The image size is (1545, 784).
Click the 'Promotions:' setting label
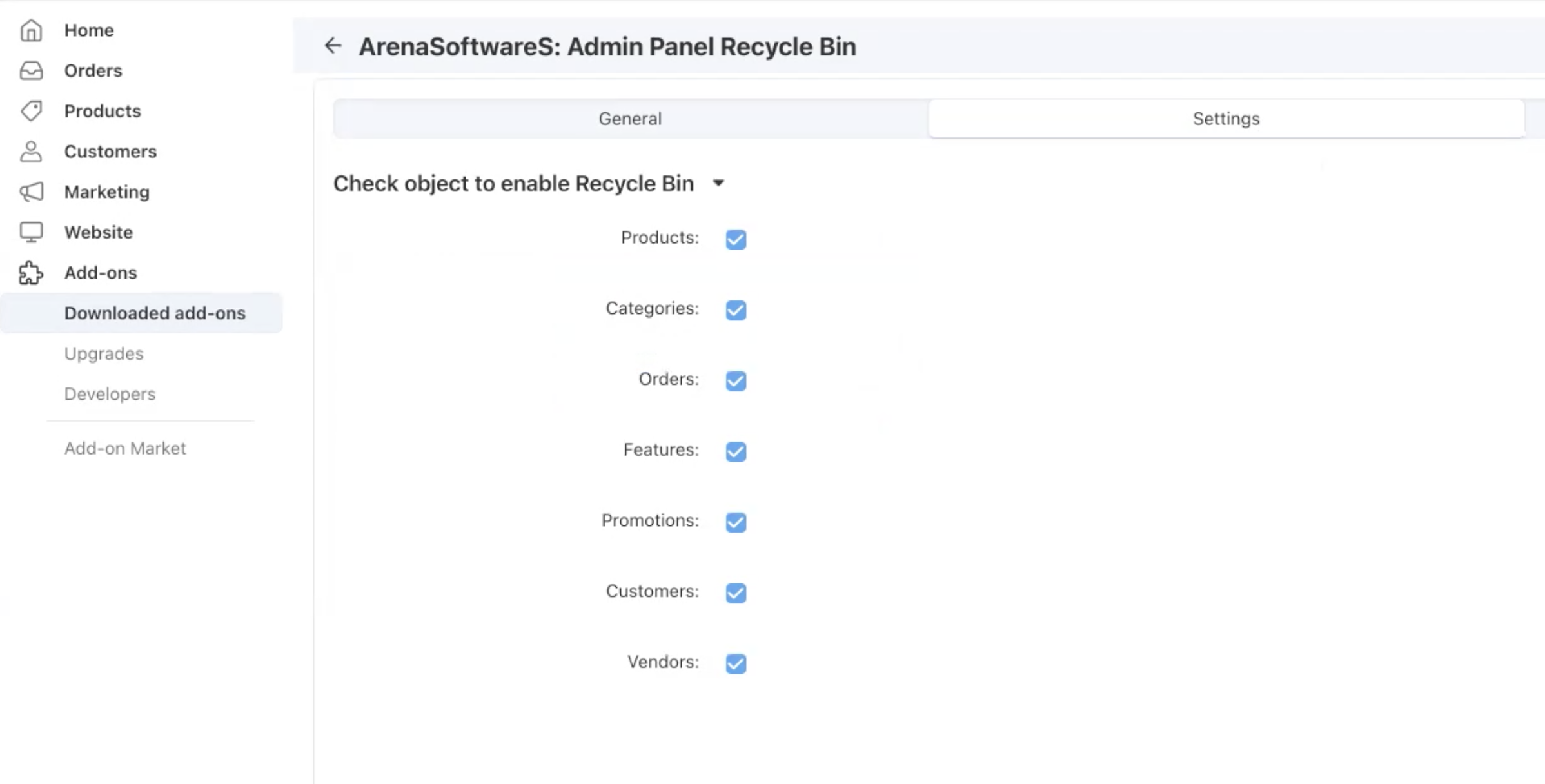[650, 520]
